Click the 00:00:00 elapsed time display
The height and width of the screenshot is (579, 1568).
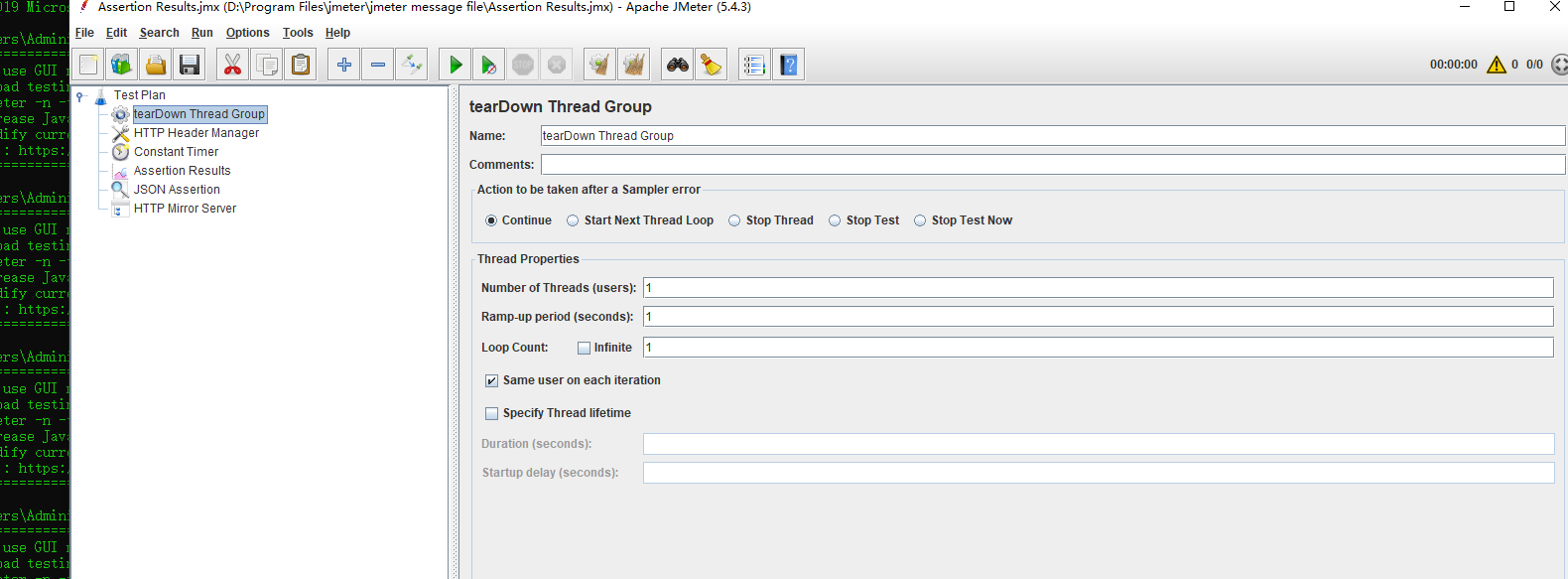(x=1453, y=65)
